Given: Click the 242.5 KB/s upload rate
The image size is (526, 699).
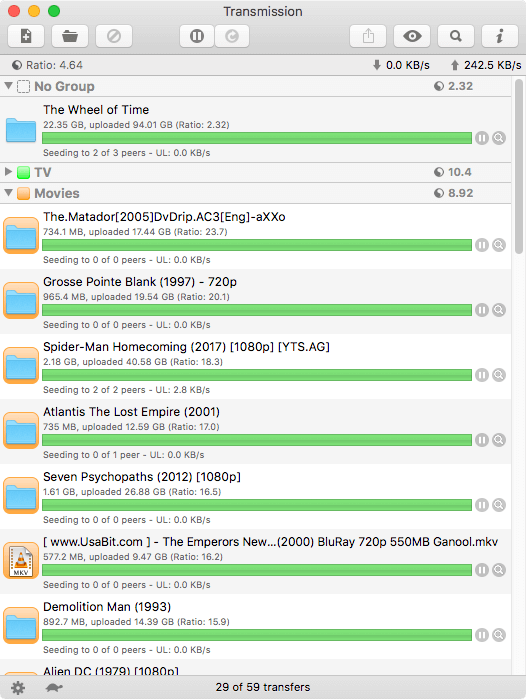Looking at the screenshot, I should pyautogui.click(x=493, y=65).
